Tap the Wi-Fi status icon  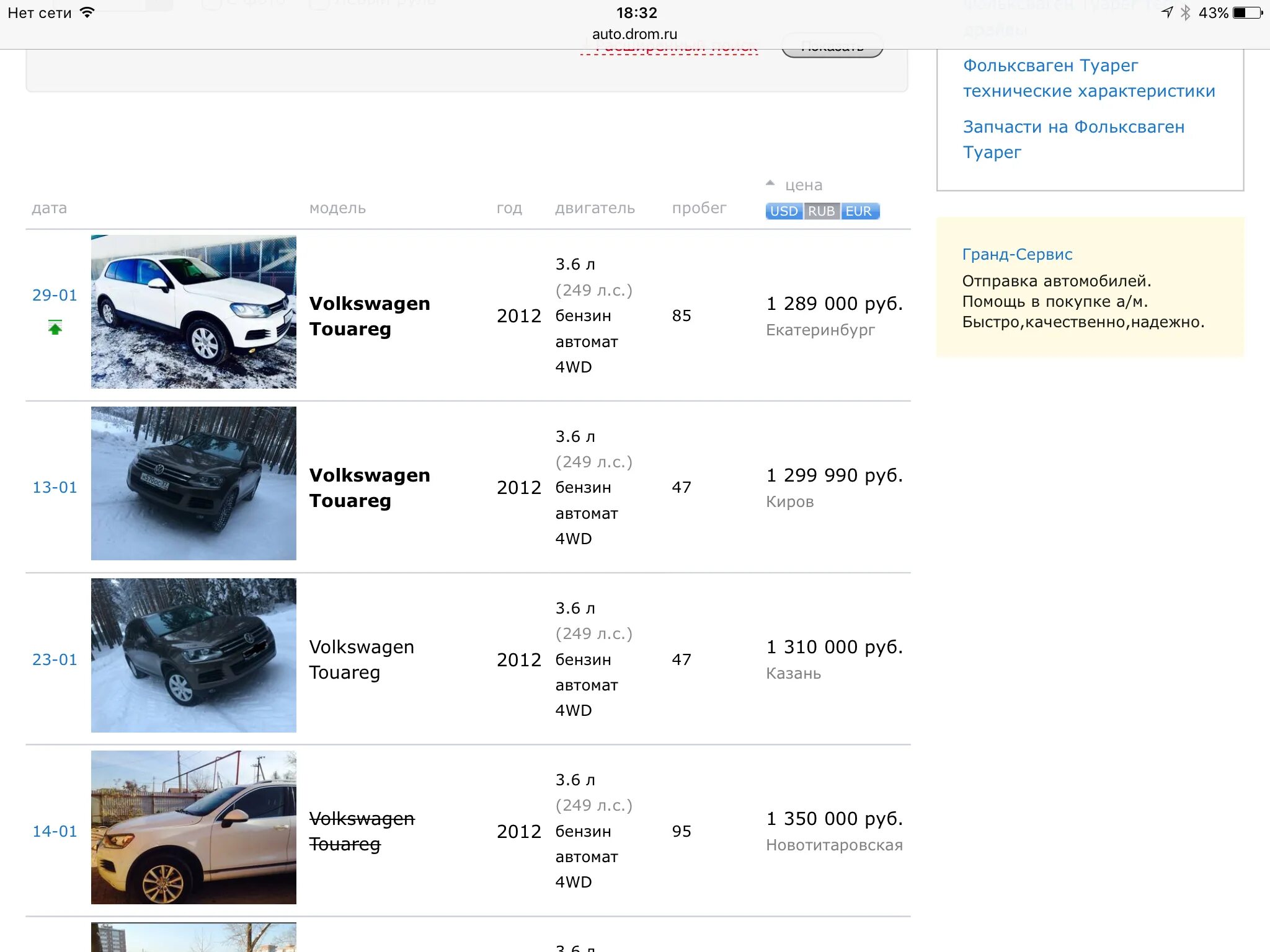pyautogui.click(x=87, y=12)
